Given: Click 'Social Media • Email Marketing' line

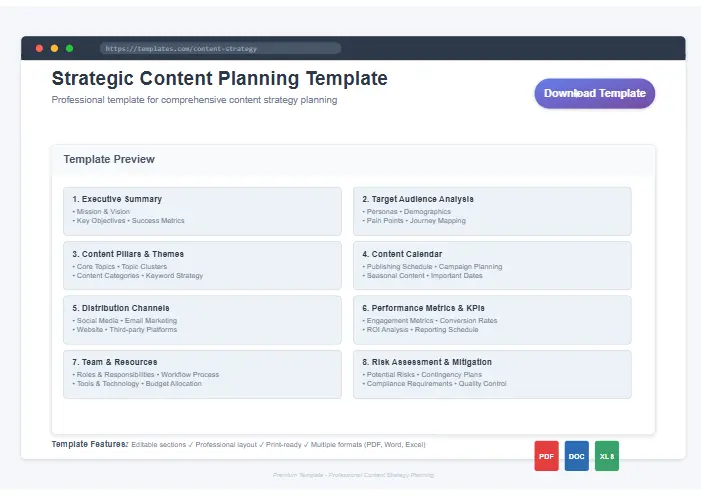Looking at the screenshot, I should tap(127, 321).
